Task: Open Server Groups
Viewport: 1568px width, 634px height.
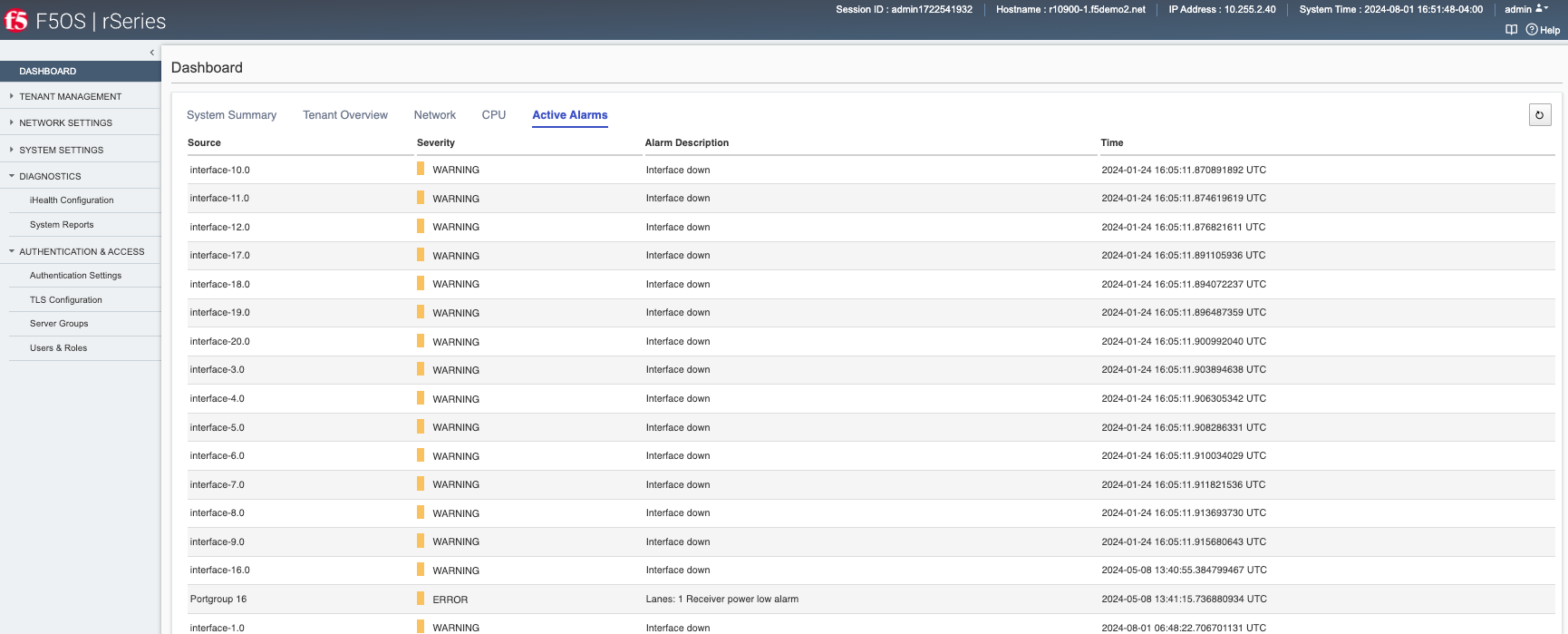Action: [x=59, y=323]
